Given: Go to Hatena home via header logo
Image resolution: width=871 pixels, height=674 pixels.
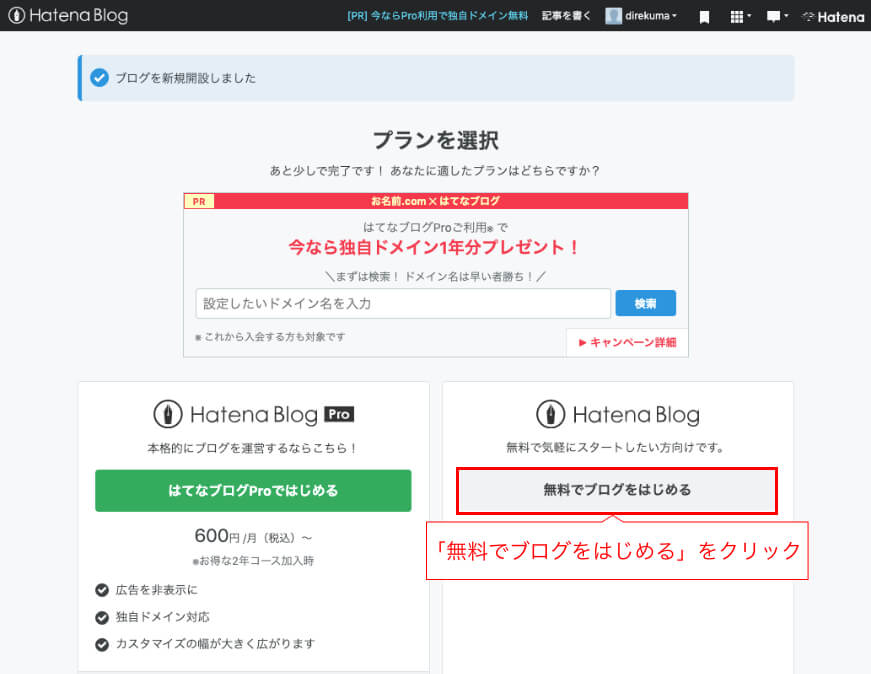Looking at the screenshot, I should click(x=833, y=17).
